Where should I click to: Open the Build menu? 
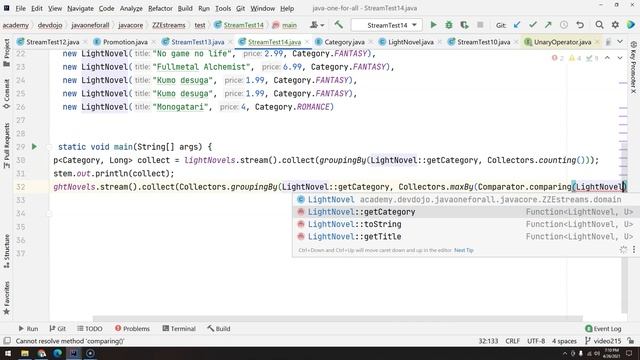click(x=185, y=8)
